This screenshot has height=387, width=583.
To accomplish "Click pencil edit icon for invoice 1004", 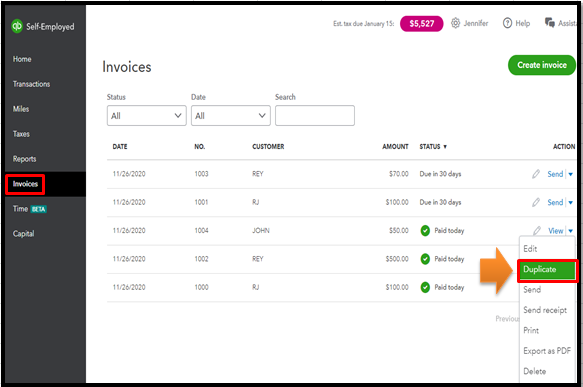I will point(537,230).
